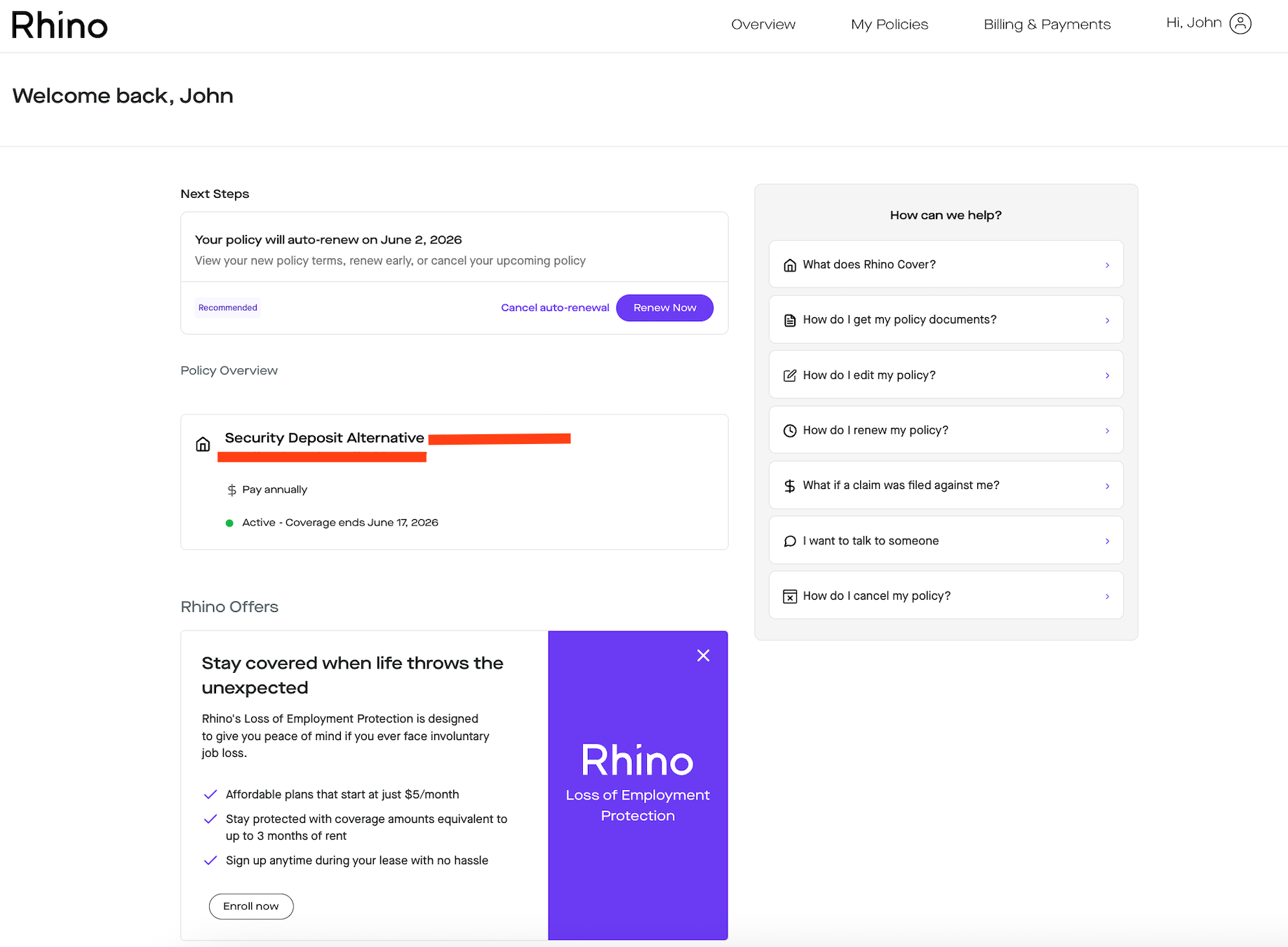Screen dimensions: 1288x947
Task: Select the Overview navigation item
Action: 763,25
